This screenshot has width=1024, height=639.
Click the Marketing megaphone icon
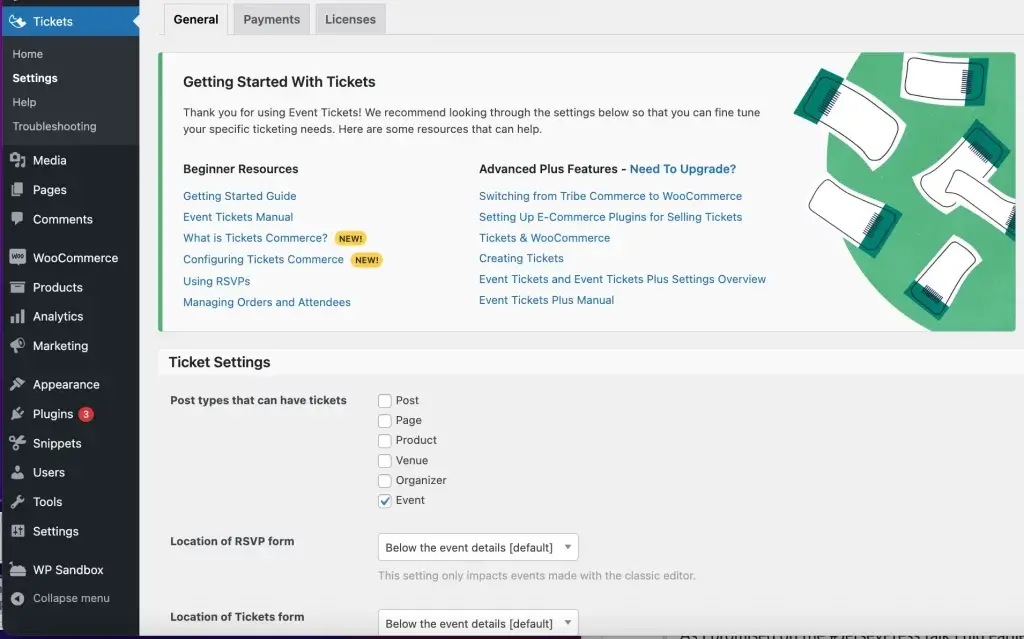[17, 346]
